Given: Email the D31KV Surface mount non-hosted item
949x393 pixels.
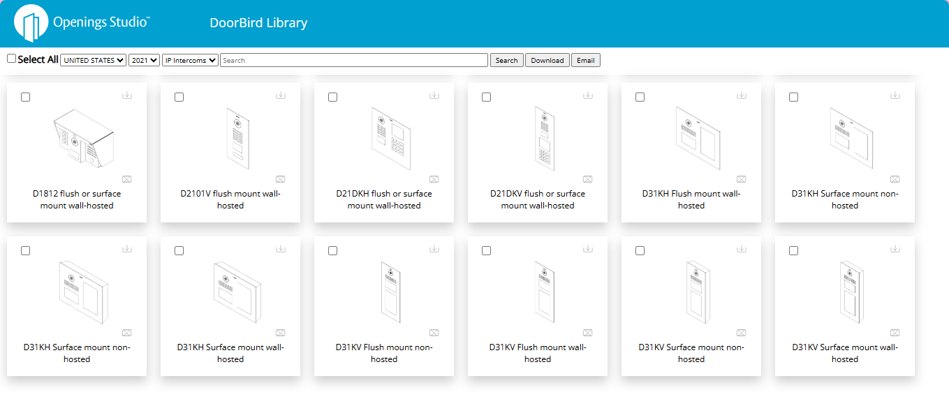Looking at the screenshot, I should pos(742,332).
